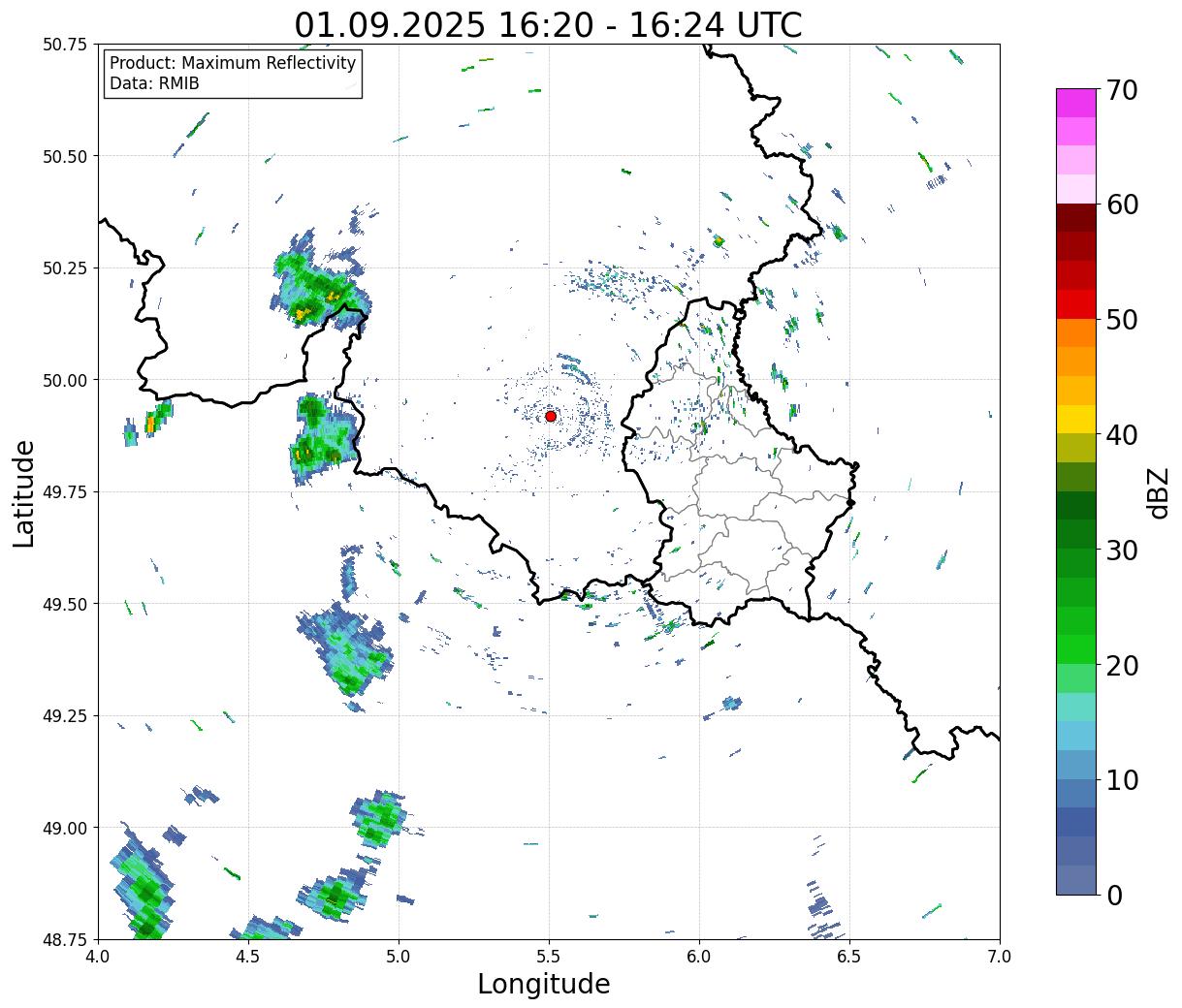Click the 0 tick label on colorbar
The width and height of the screenshot is (1182, 1008).
1114,896
